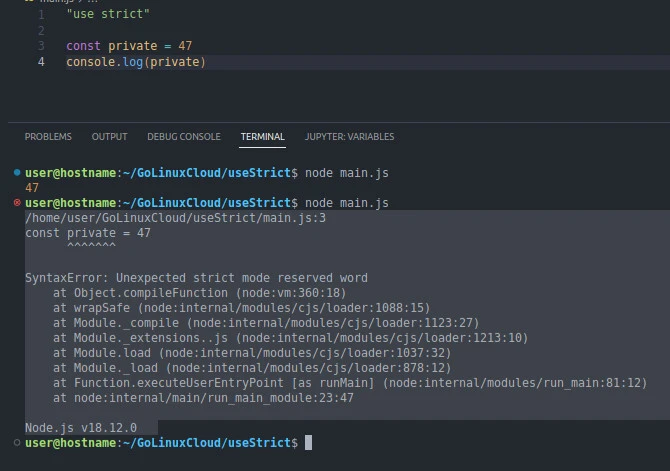Click the Node.js v18.12.0 version text
Screen dimensions: 670x471
[x=81, y=428]
